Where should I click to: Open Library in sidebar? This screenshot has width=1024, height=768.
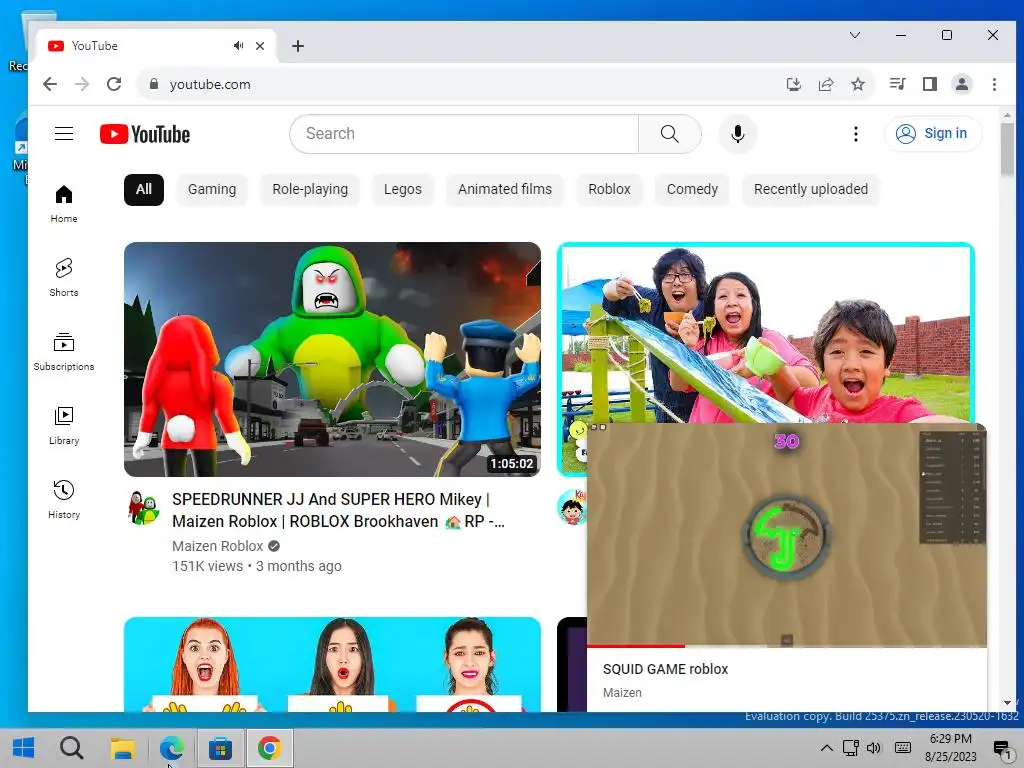click(64, 426)
